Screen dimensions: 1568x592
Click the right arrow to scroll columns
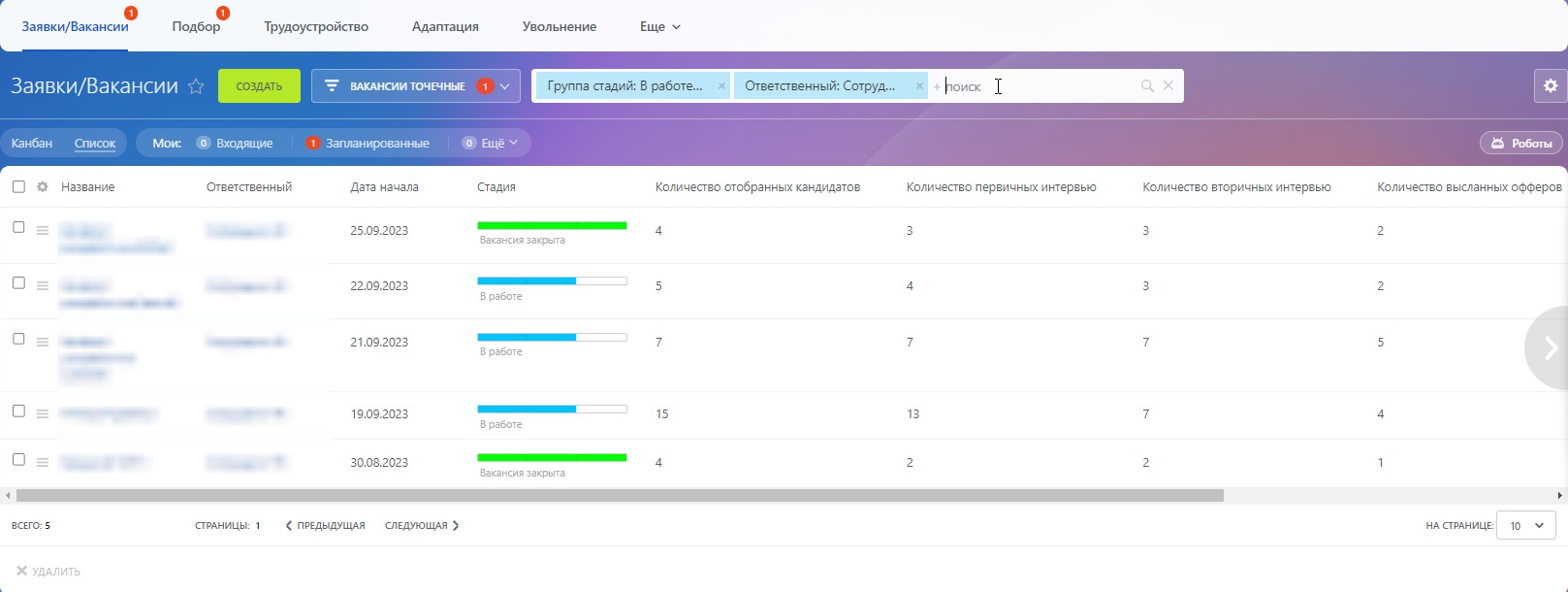1551,348
